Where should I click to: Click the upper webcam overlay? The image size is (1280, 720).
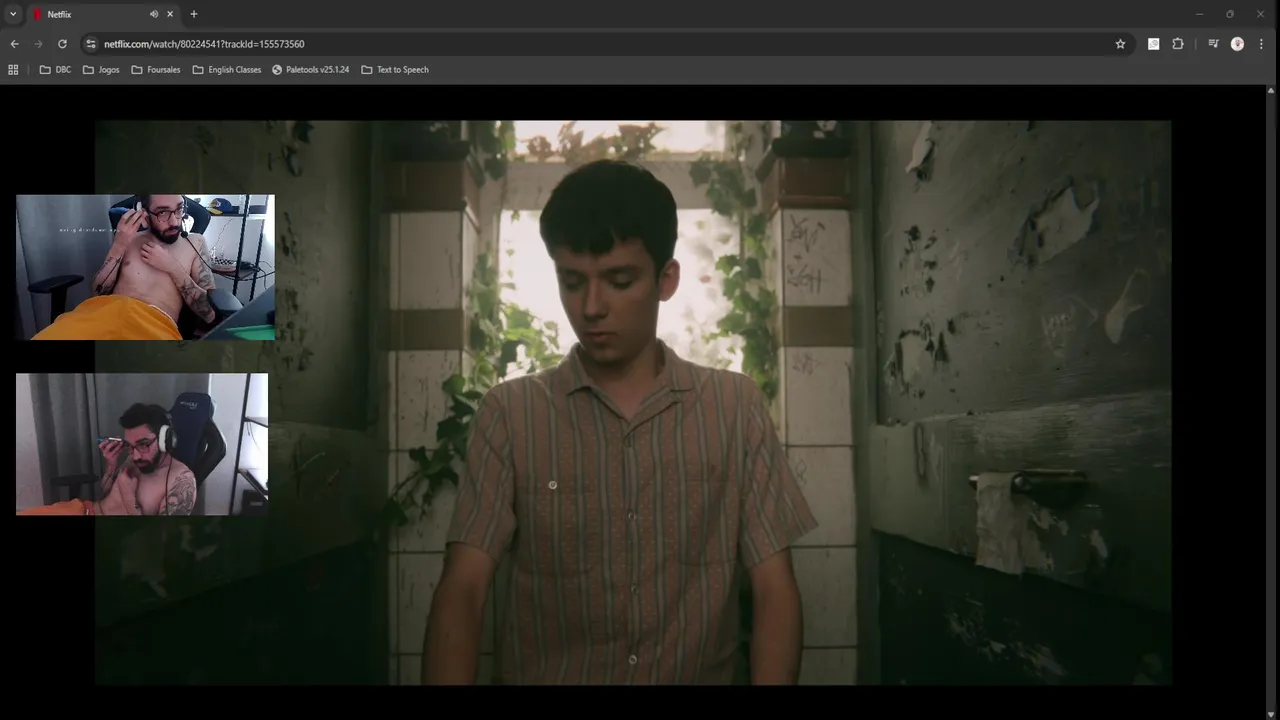[145, 267]
